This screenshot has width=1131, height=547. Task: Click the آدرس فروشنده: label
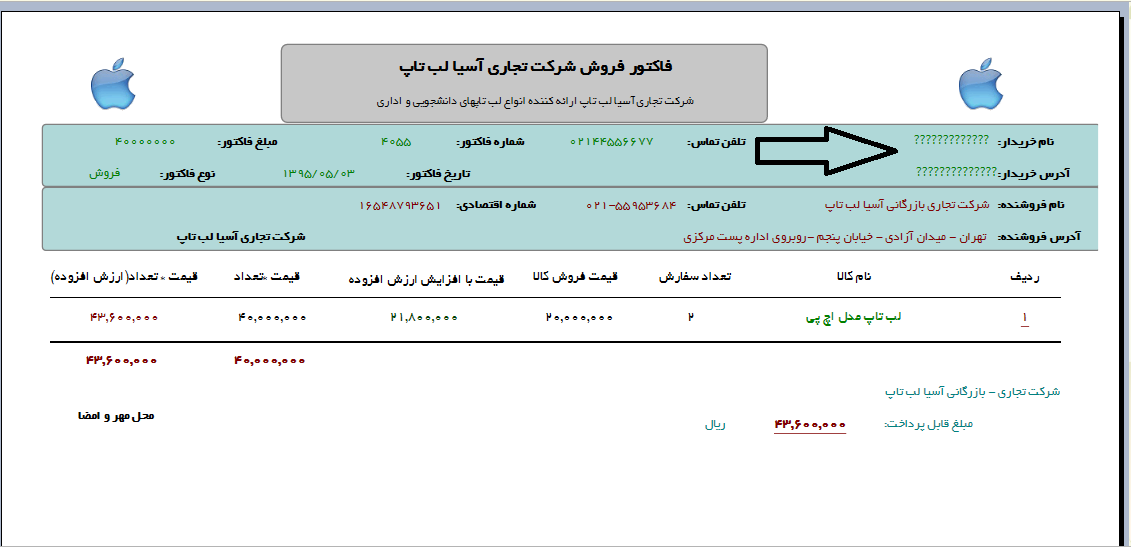click(1039, 237)
